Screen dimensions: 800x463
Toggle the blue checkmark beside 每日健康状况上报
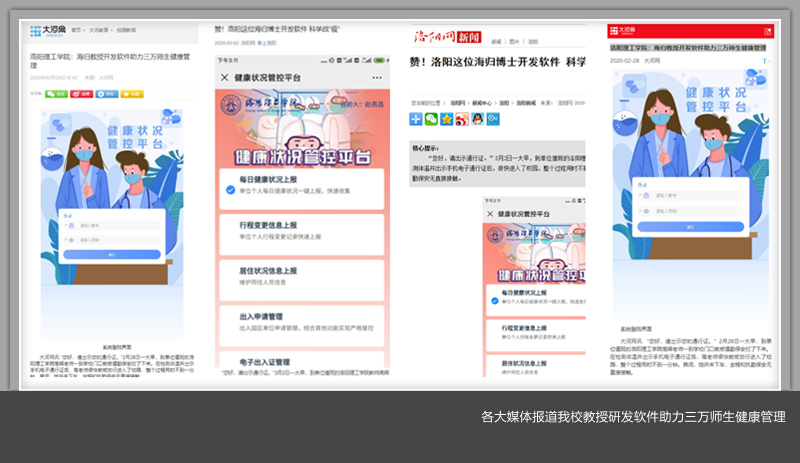coord(229,188)
